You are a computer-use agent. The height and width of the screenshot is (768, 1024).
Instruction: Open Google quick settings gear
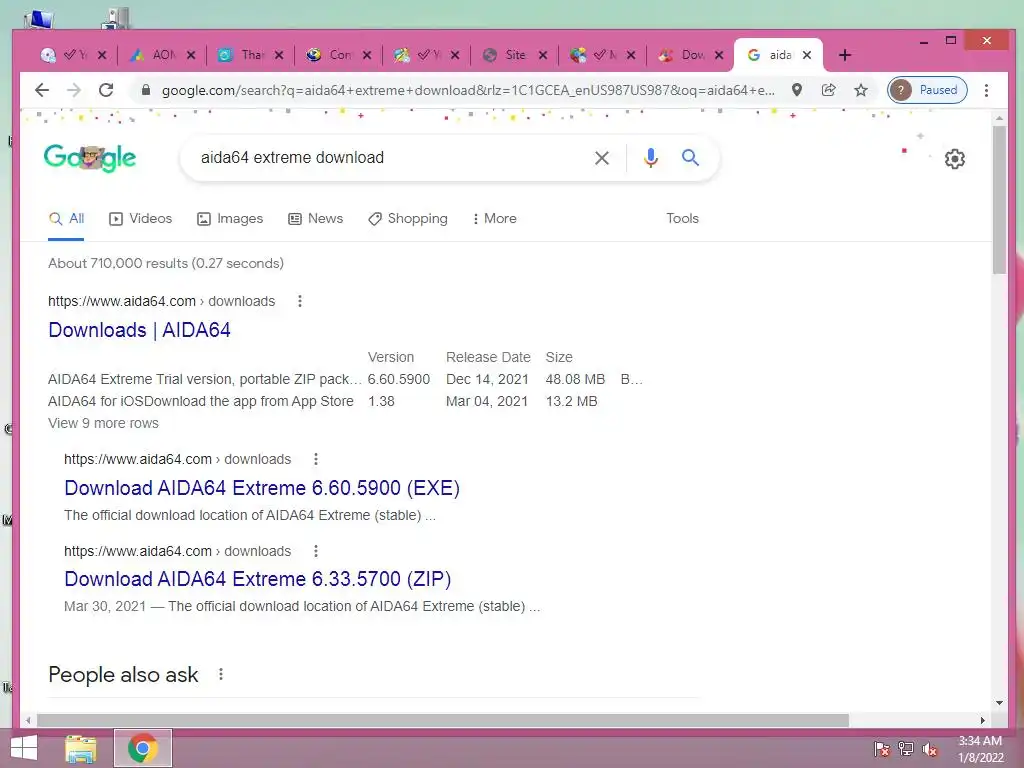[x=955, y=159]
